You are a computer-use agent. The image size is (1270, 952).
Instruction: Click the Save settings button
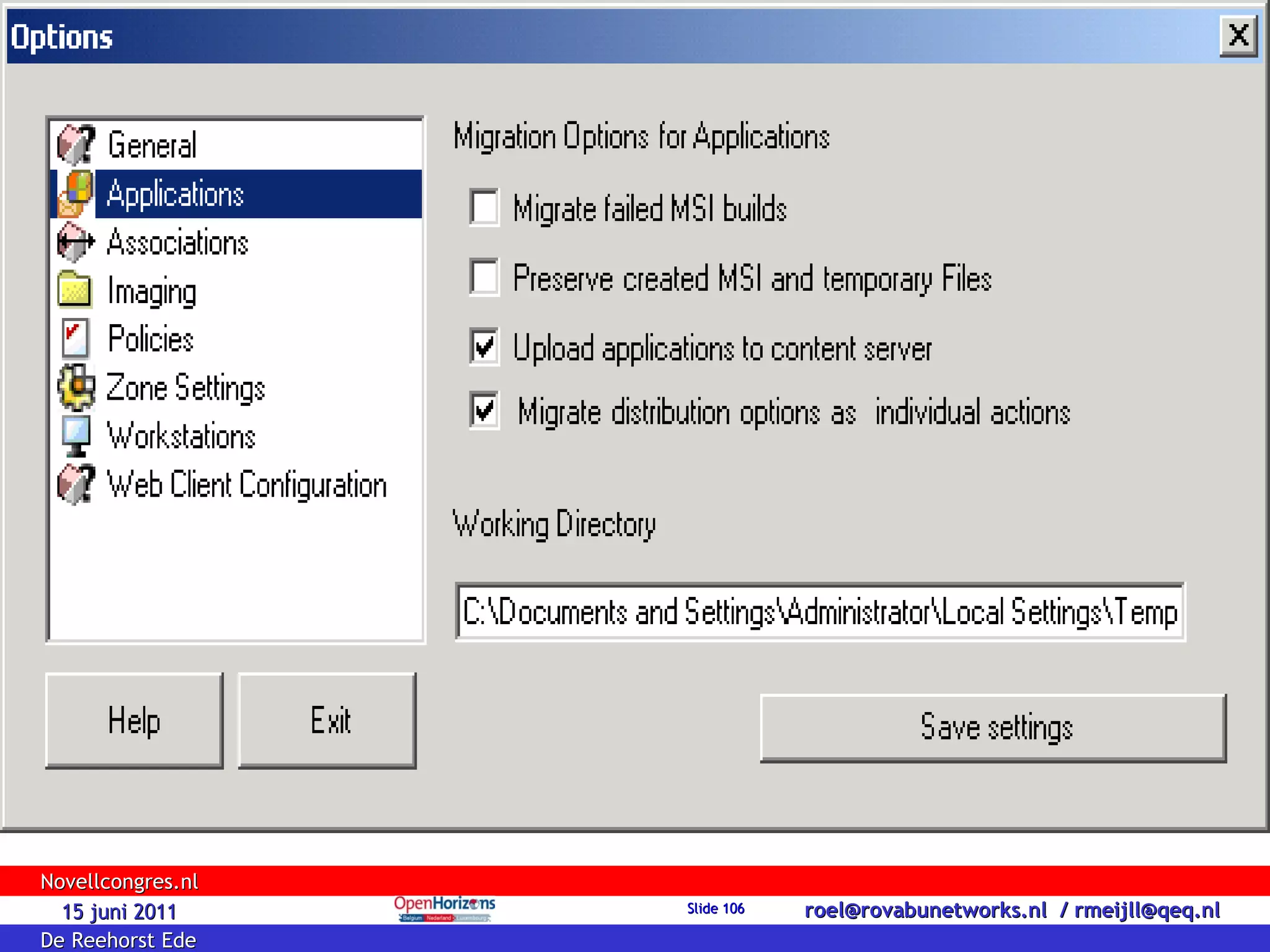tap(993, 728)
